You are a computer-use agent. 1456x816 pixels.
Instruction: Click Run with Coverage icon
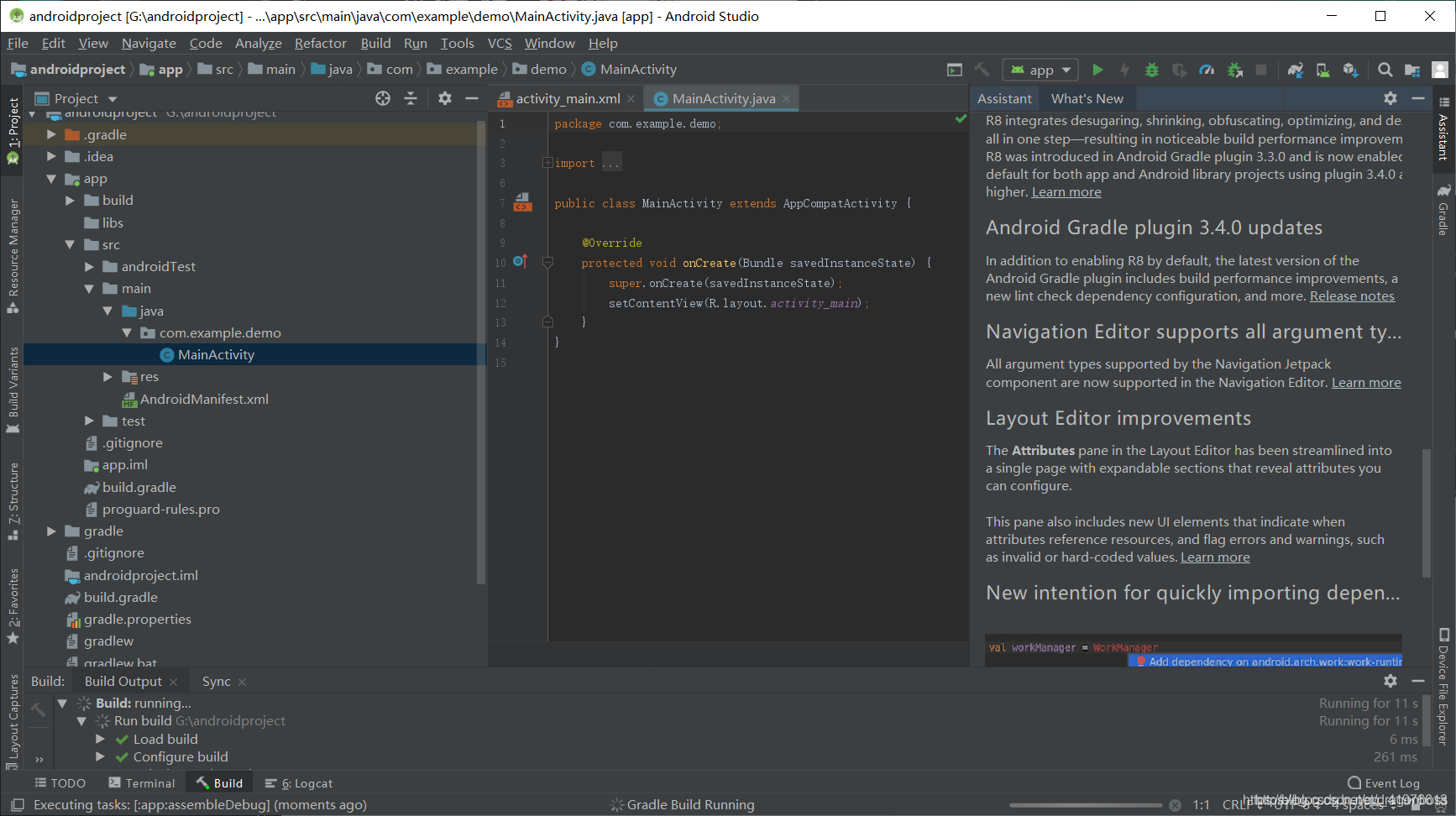click(1180, 70)
